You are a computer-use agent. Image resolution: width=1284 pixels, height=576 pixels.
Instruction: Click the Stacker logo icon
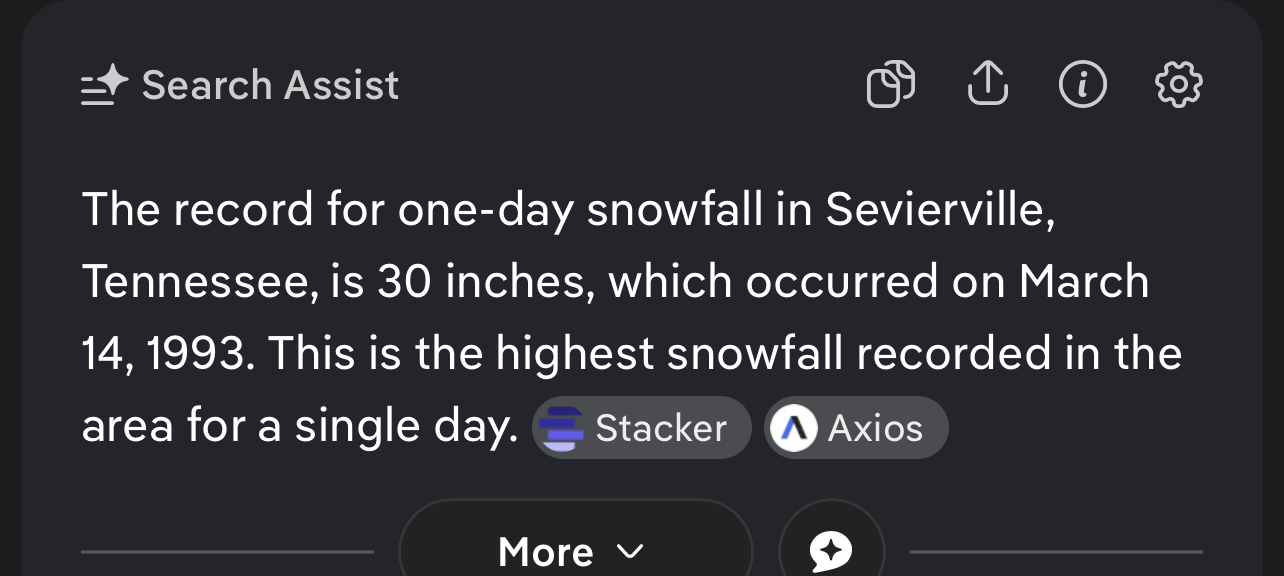click(559, 429)
